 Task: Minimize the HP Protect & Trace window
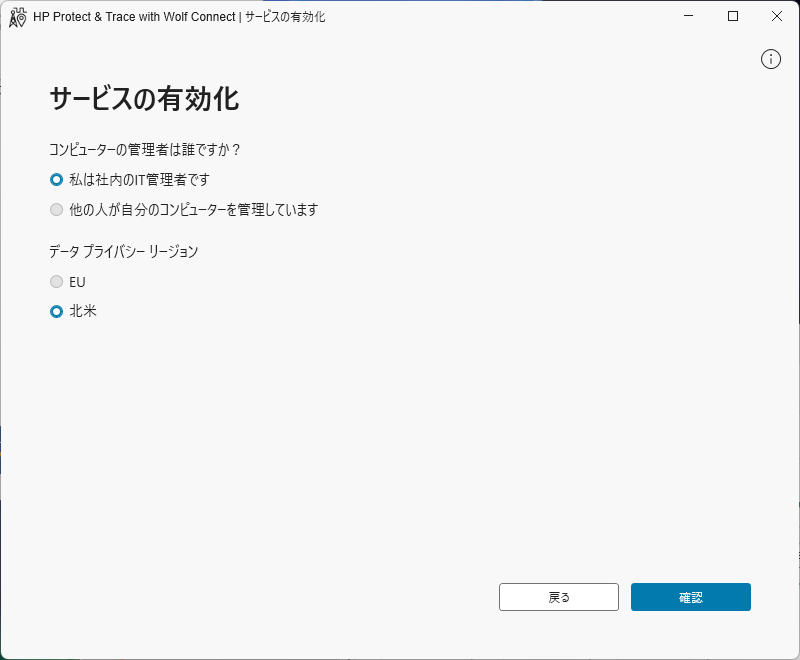pos(688,16)
